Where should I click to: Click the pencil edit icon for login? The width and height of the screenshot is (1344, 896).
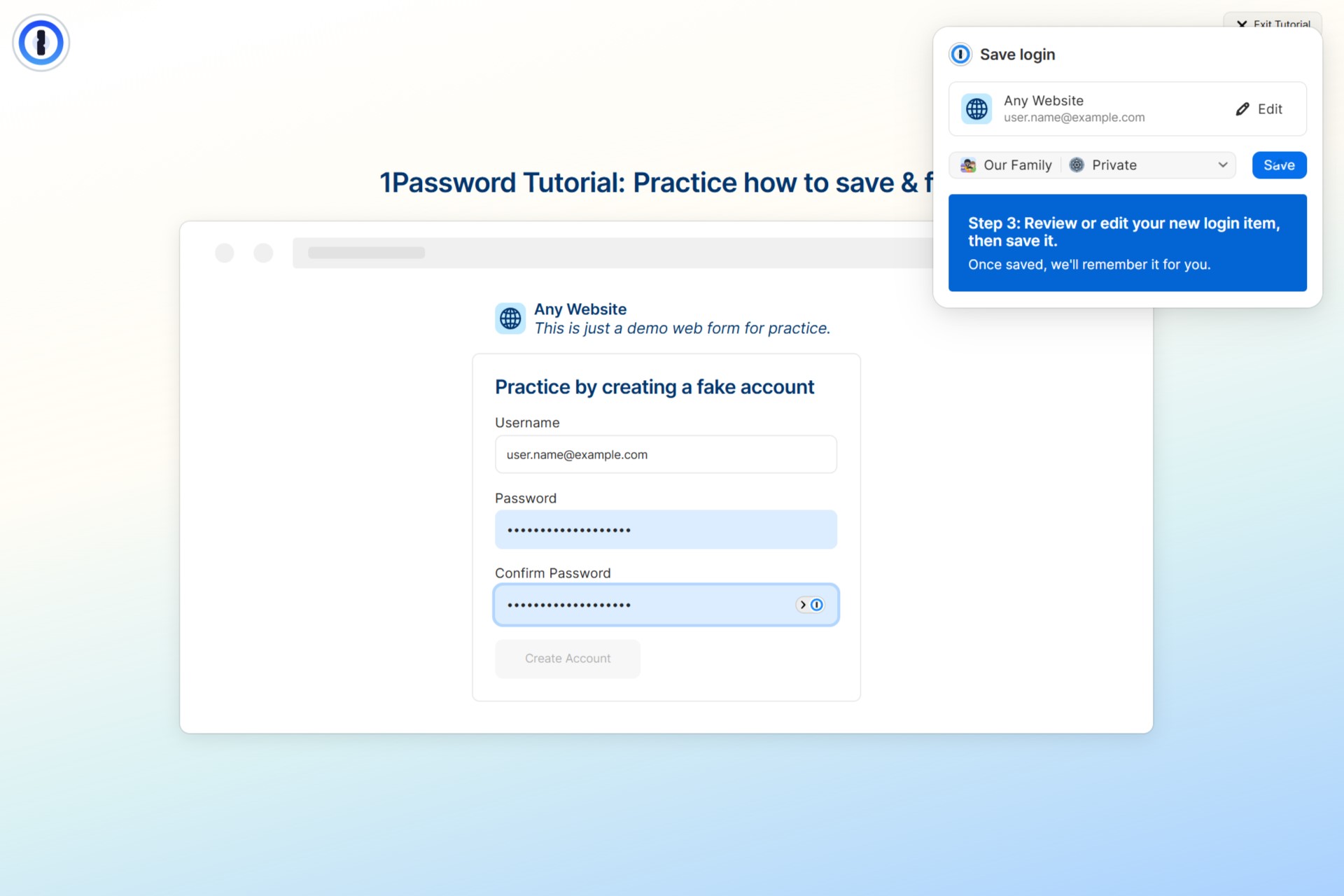[x=1243, y=108]
